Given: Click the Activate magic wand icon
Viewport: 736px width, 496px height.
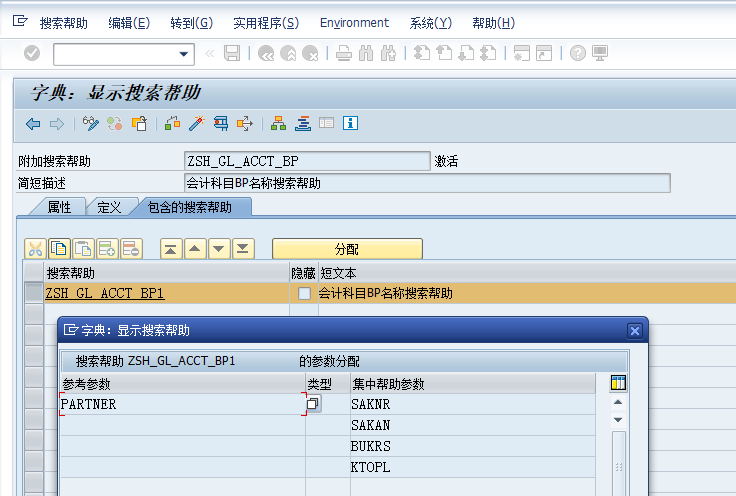Looking at the screenshot, I should click(x=197, y=124).
